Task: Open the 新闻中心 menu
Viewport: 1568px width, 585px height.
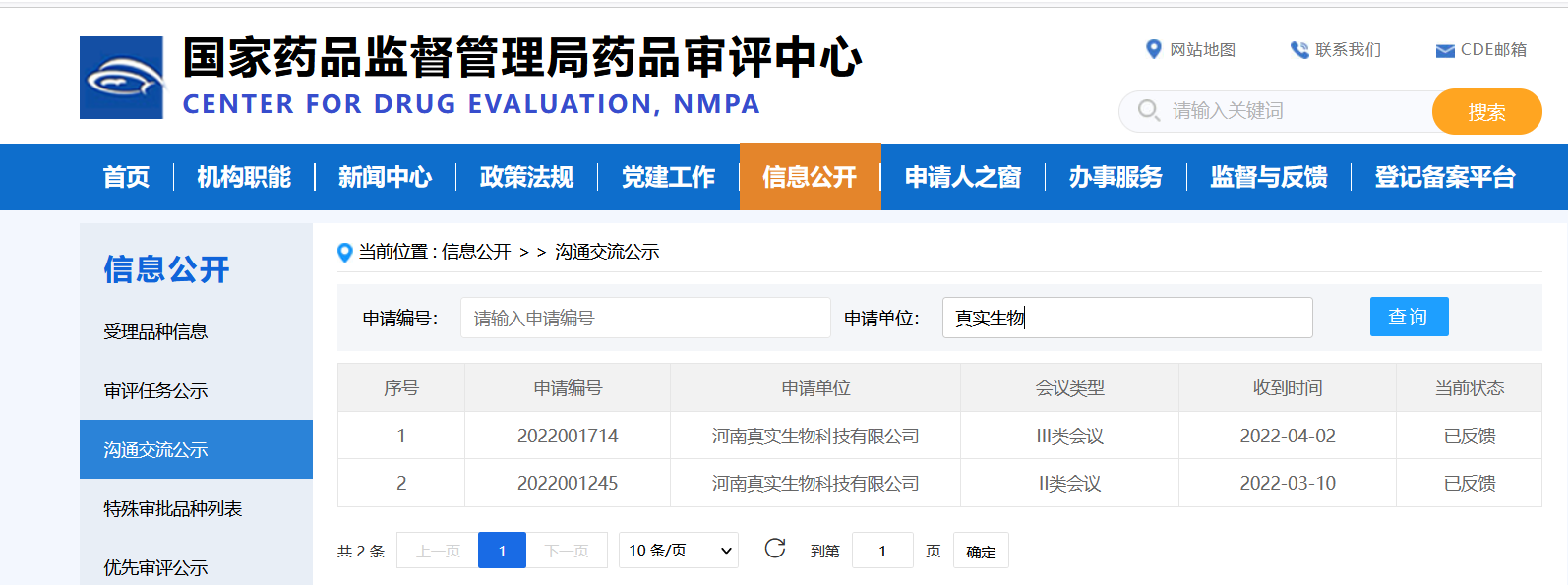Action: coord(386,177)
